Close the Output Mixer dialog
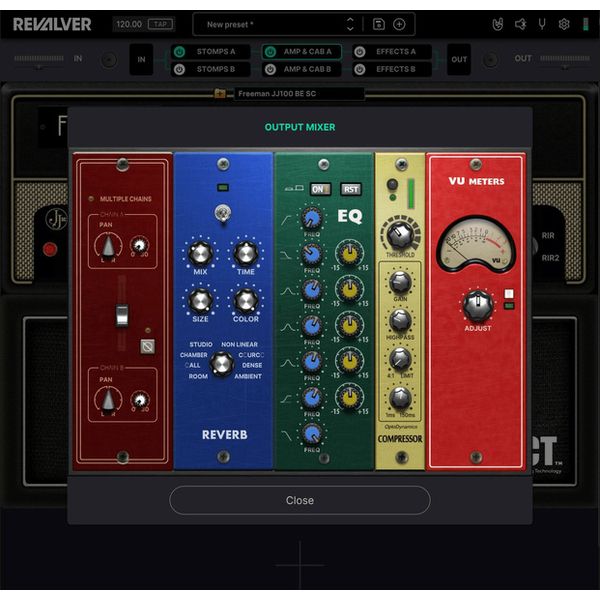This screenshot has height=600, width=600. click(x=300, y=500)
